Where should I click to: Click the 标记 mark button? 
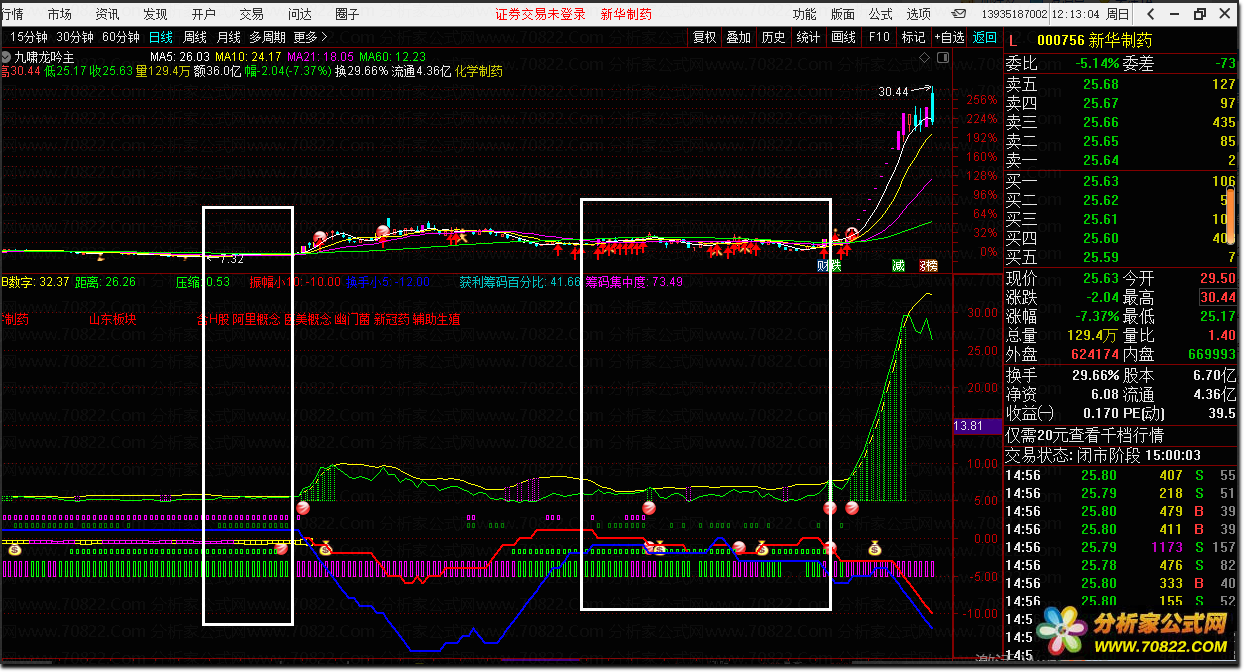point(913,37)
